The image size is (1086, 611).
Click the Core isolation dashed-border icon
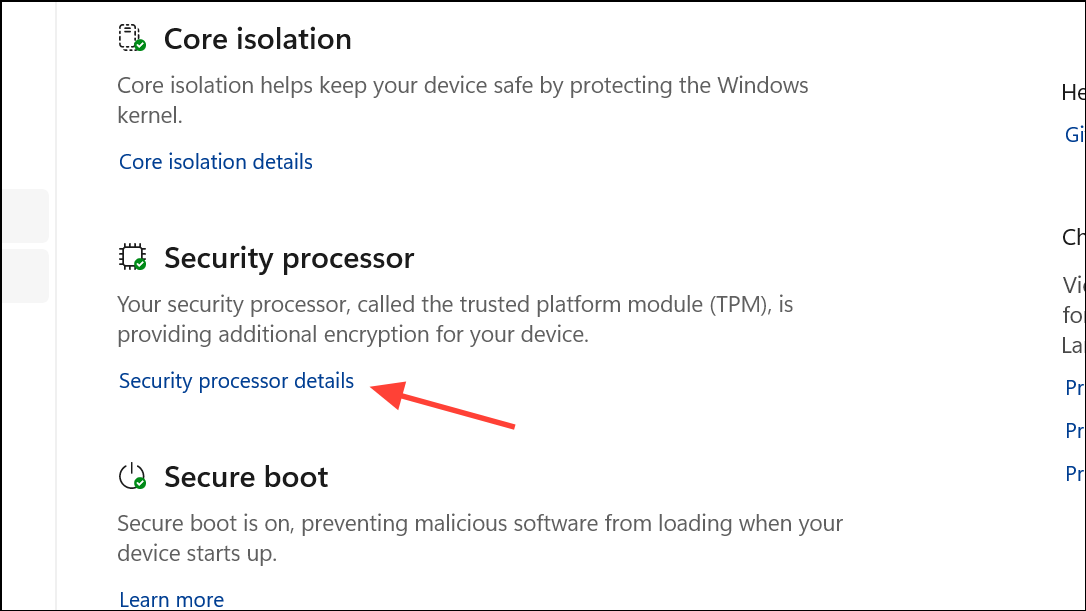point(129,37)
